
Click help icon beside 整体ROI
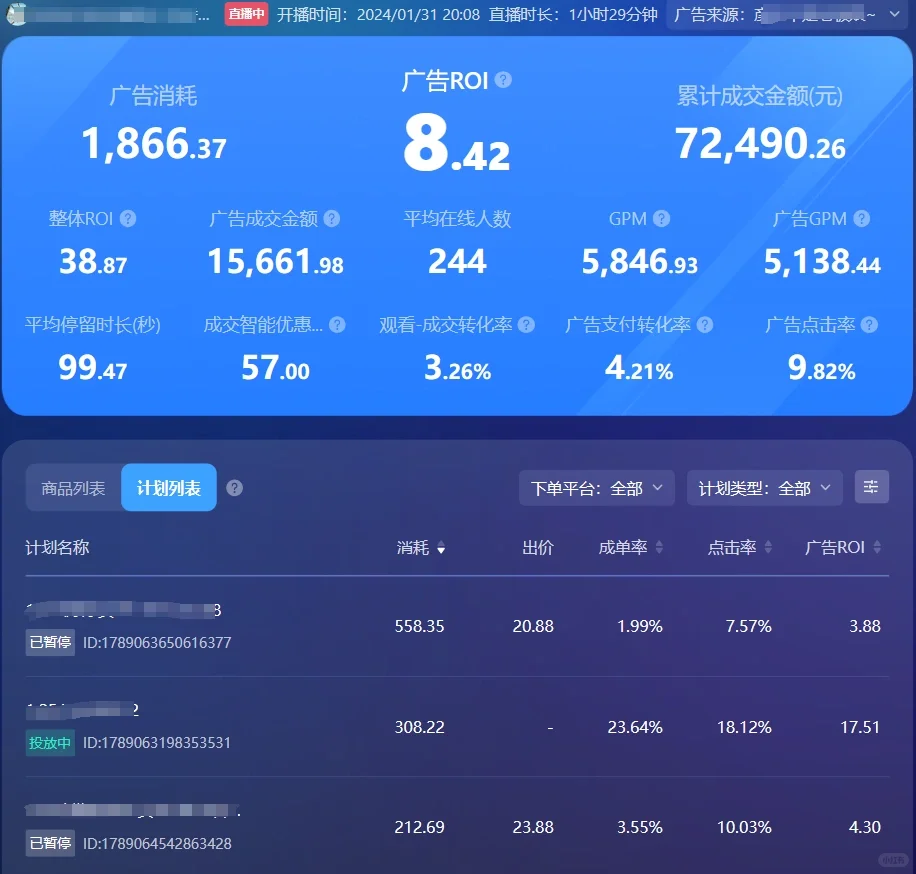128,219
